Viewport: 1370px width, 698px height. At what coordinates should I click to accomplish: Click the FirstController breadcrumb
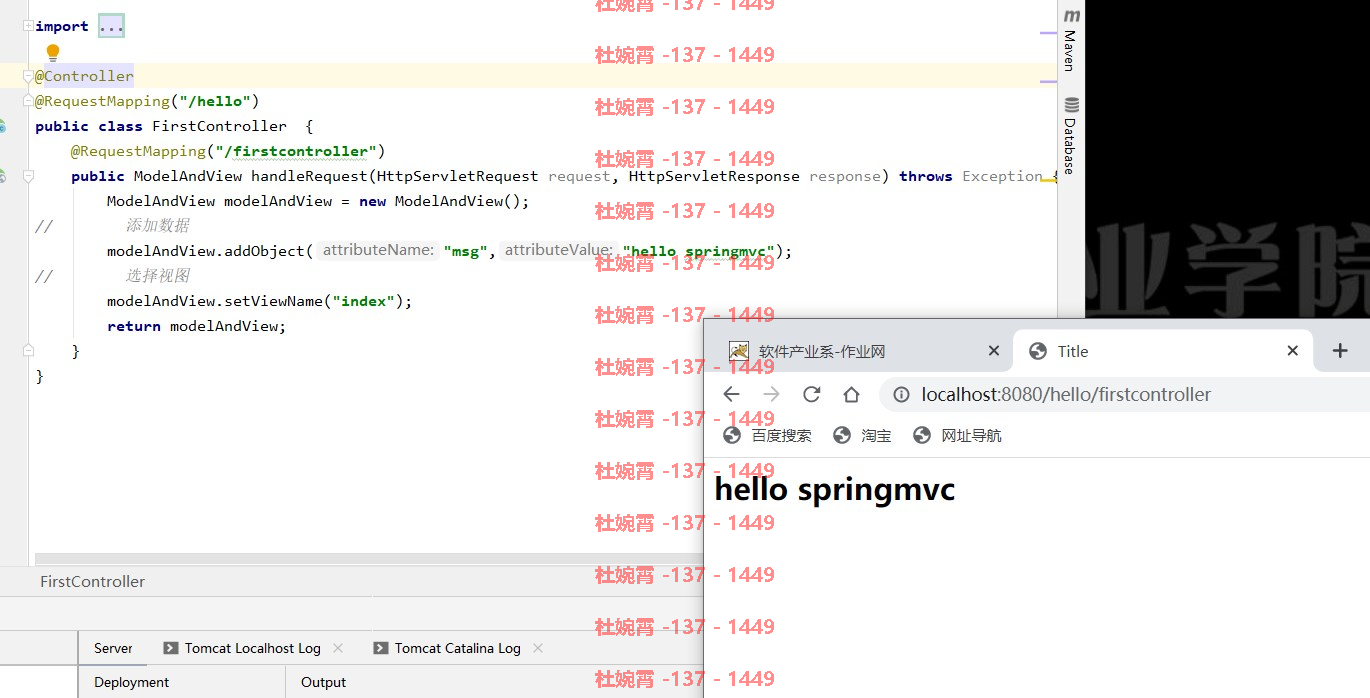click(92, 581)
